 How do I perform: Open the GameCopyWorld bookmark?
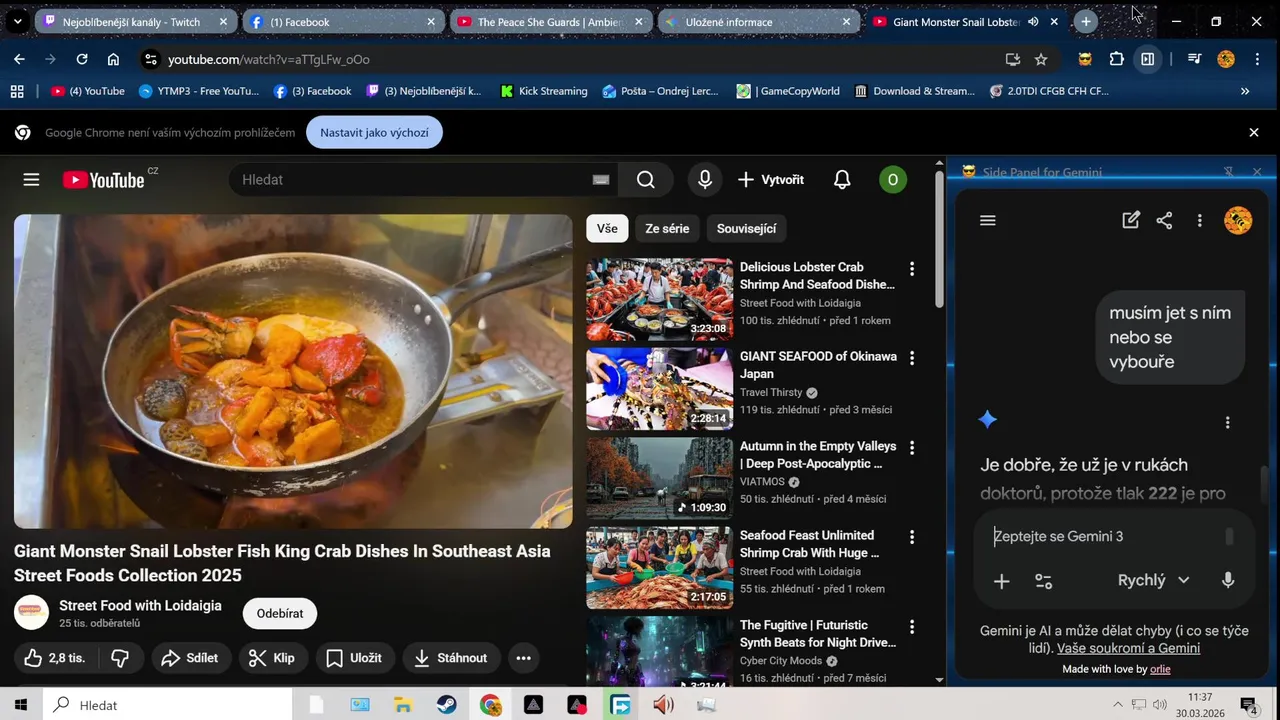pyautogui.click(x=788, y=91)
